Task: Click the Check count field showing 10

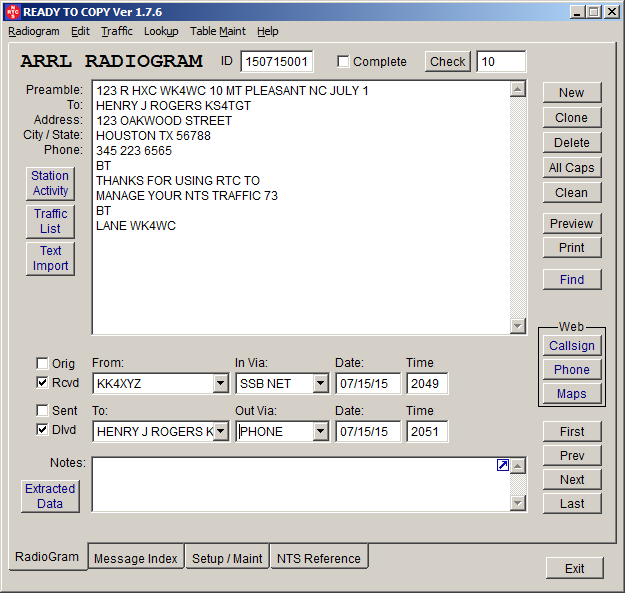Action: 501,61
